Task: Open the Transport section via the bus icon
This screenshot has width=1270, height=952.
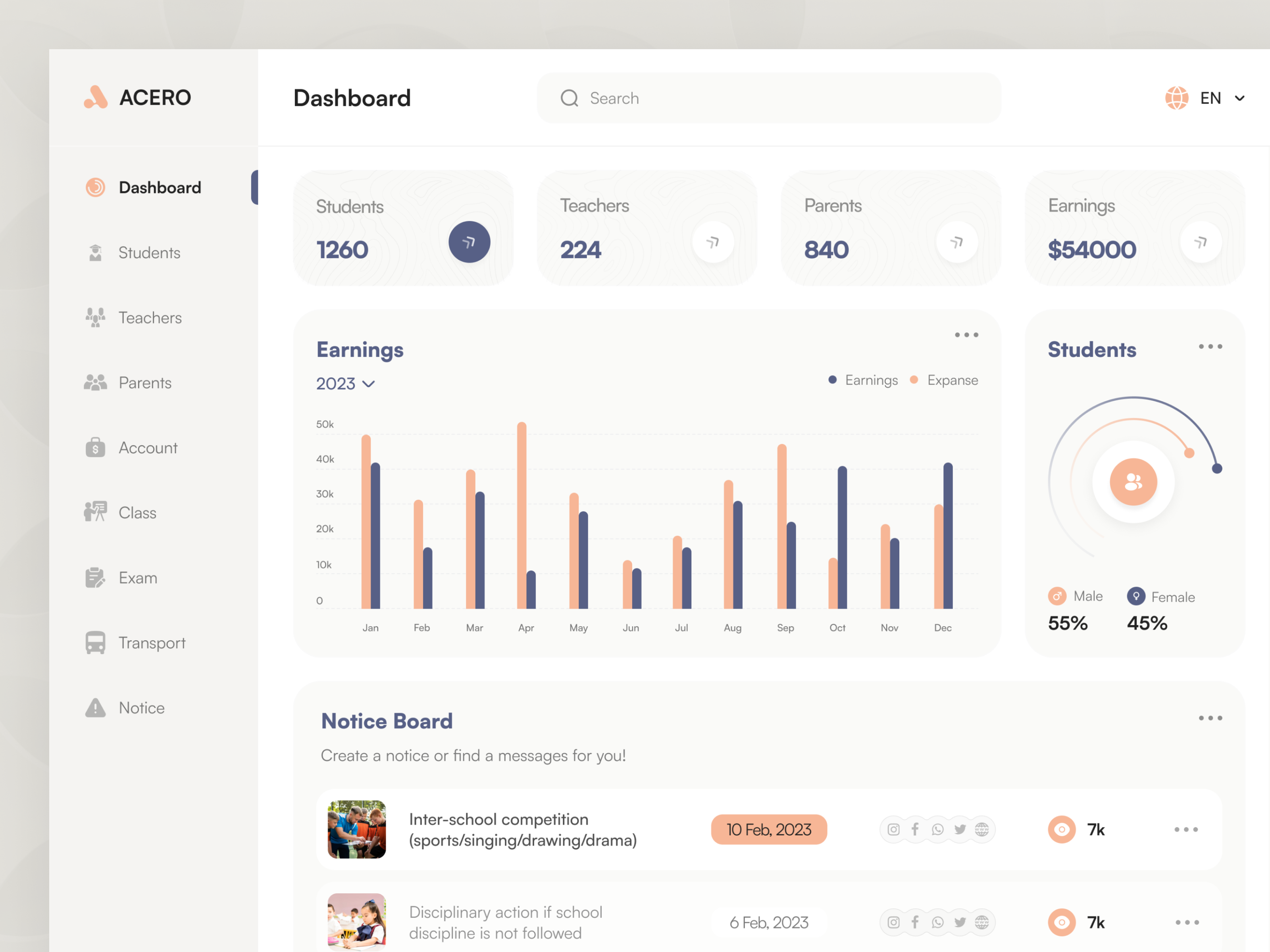Action: [x=95, y=643]
